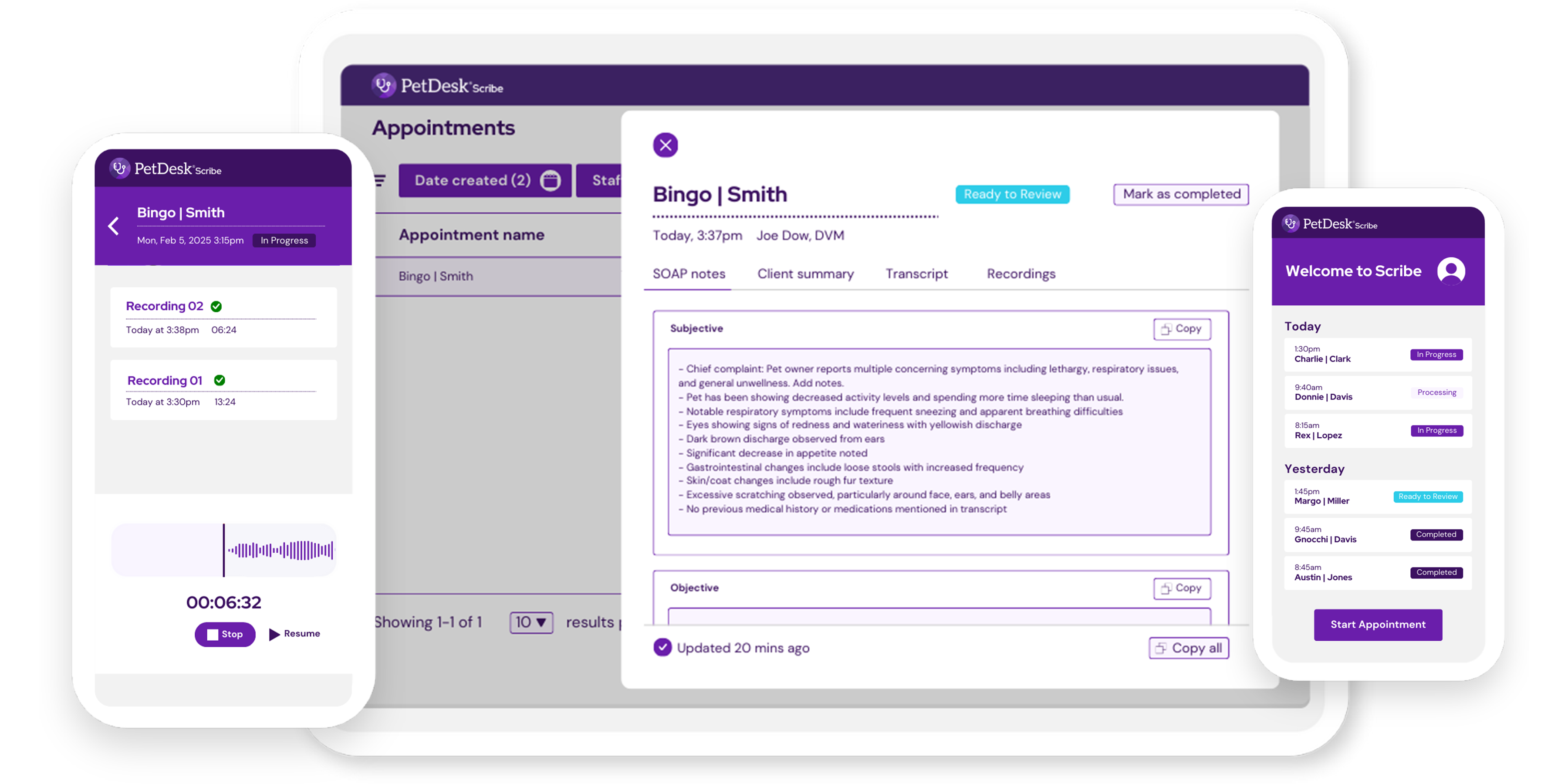
Task: Click the purple check next to Updated status
Action: [662, 647]
